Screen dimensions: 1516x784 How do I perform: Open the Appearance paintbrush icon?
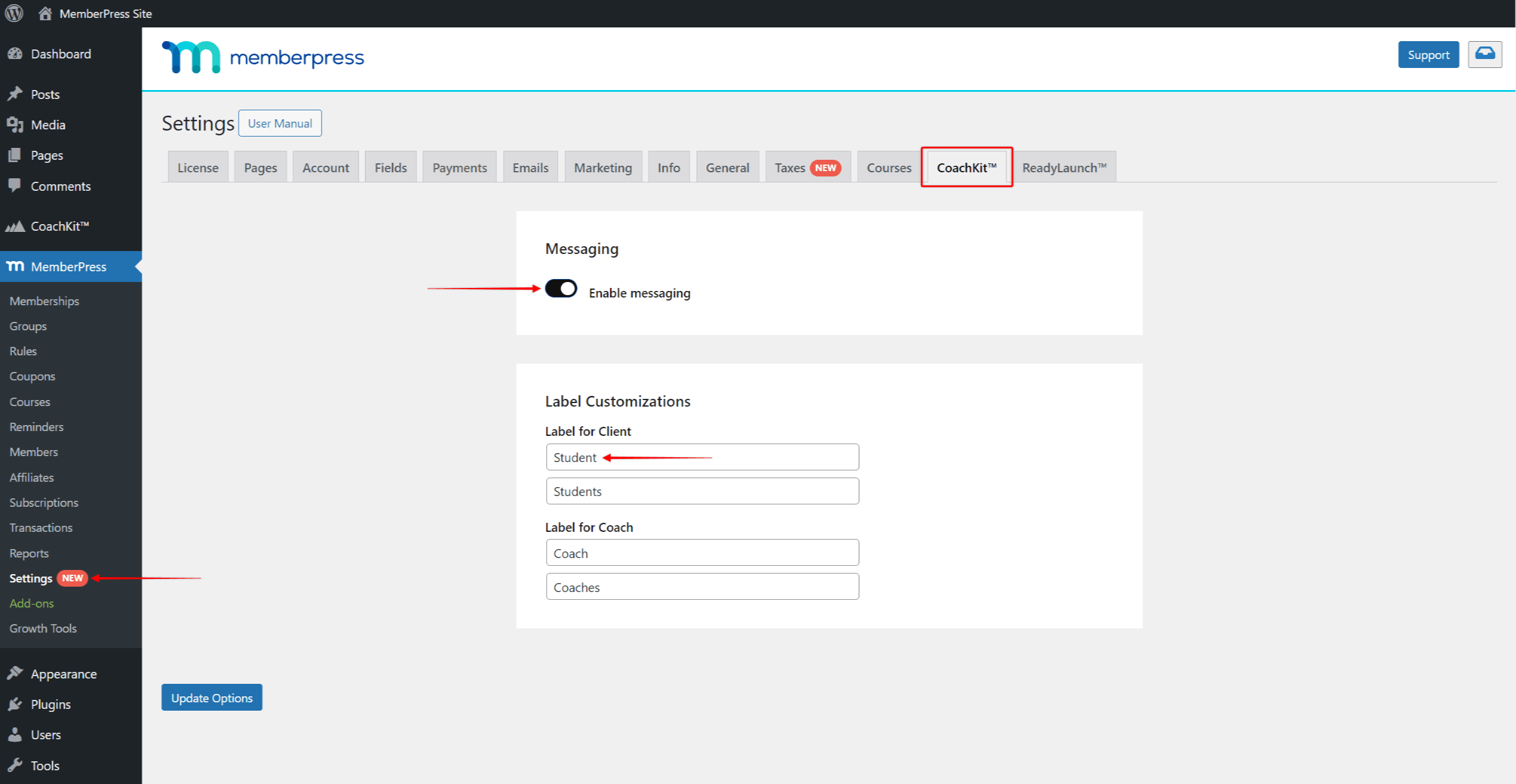(x=15, y=674)
